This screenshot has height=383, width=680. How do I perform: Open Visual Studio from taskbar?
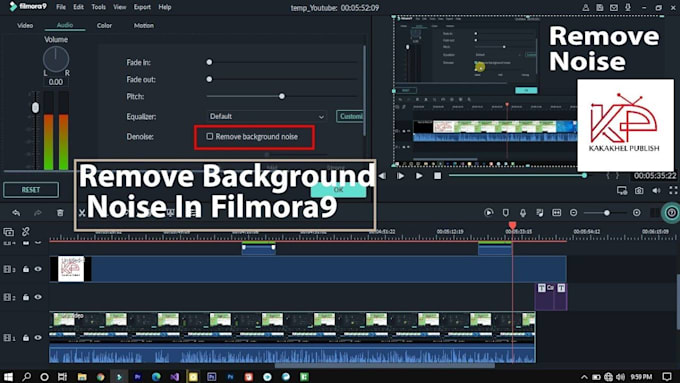[174, 376]
